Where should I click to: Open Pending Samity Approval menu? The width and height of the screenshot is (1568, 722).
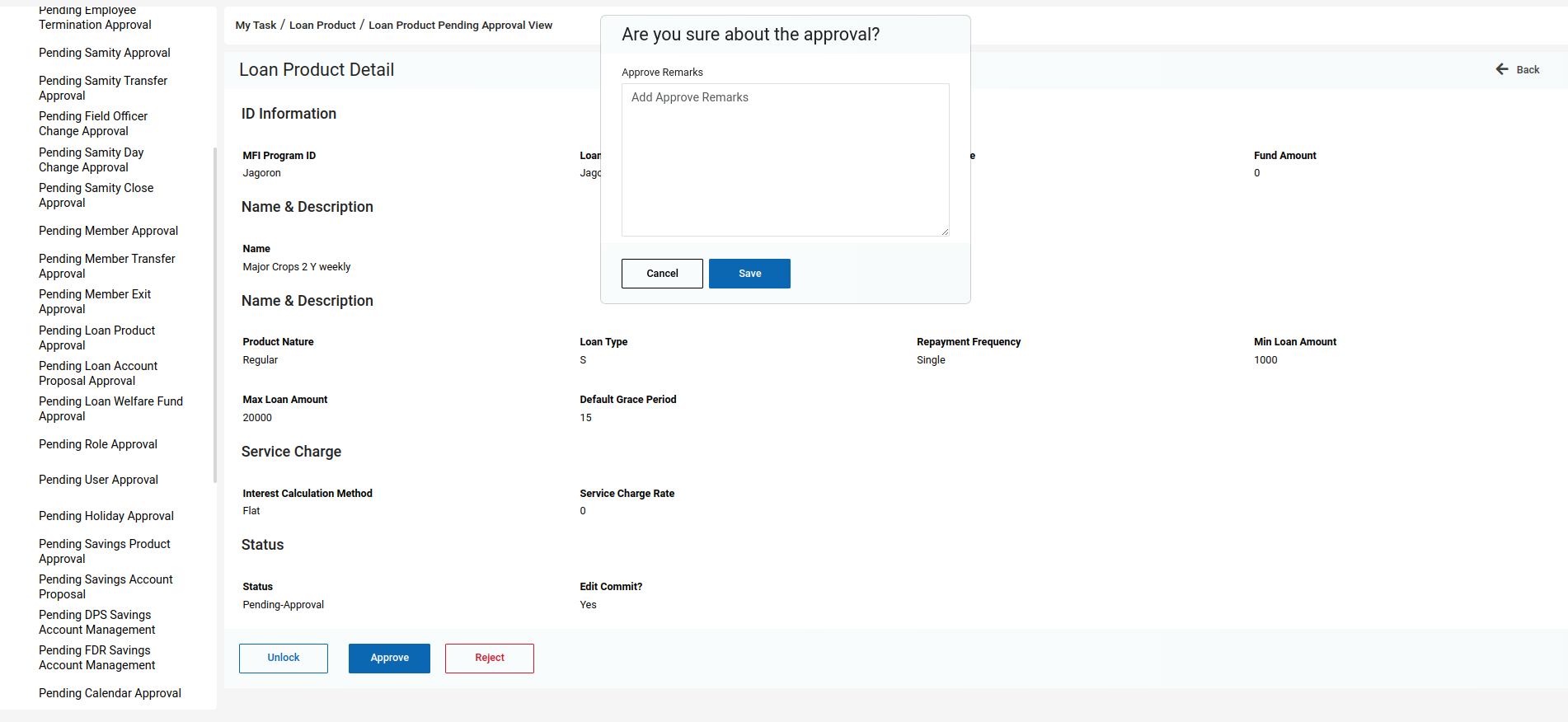[105, 53]
